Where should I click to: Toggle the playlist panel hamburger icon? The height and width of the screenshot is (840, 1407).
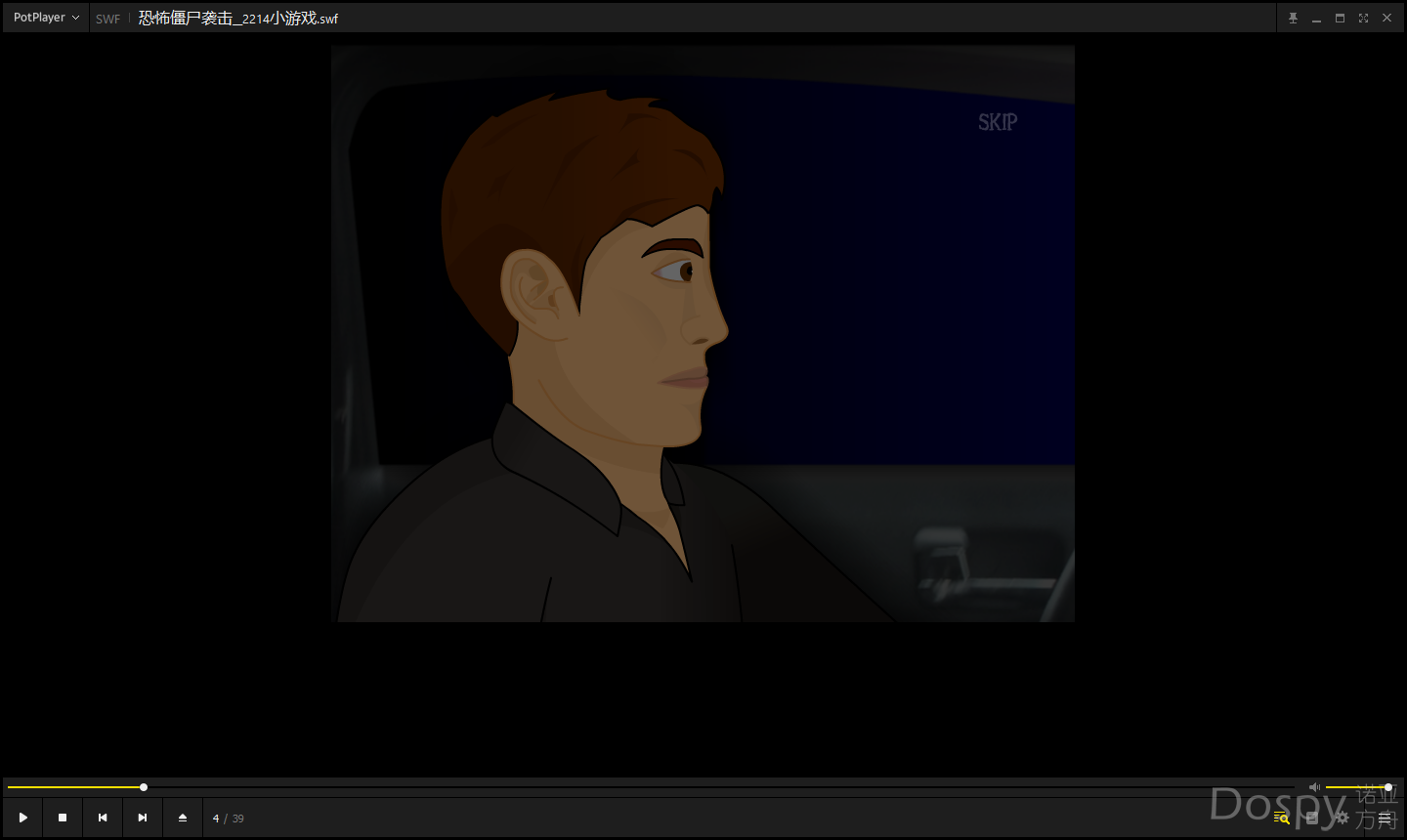[x=1385, y=818]
